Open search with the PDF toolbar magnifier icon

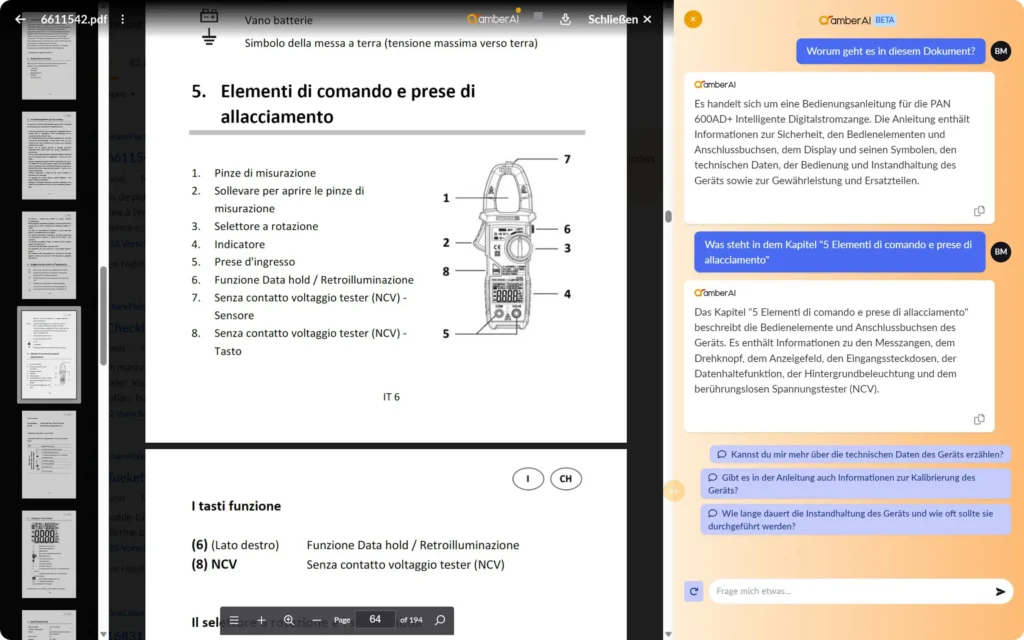pos(440,620)
